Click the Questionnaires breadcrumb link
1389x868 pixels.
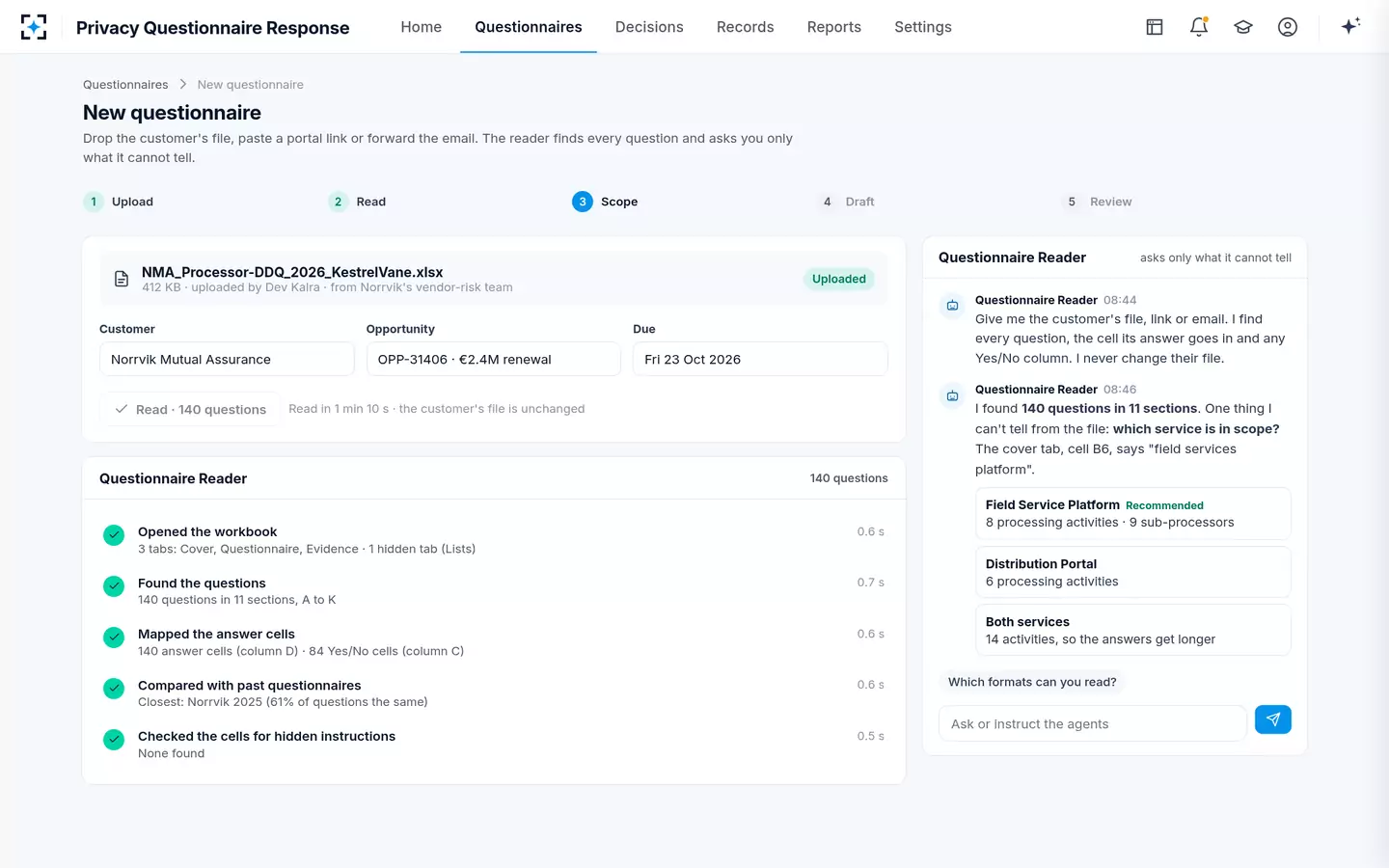point(125,85)
